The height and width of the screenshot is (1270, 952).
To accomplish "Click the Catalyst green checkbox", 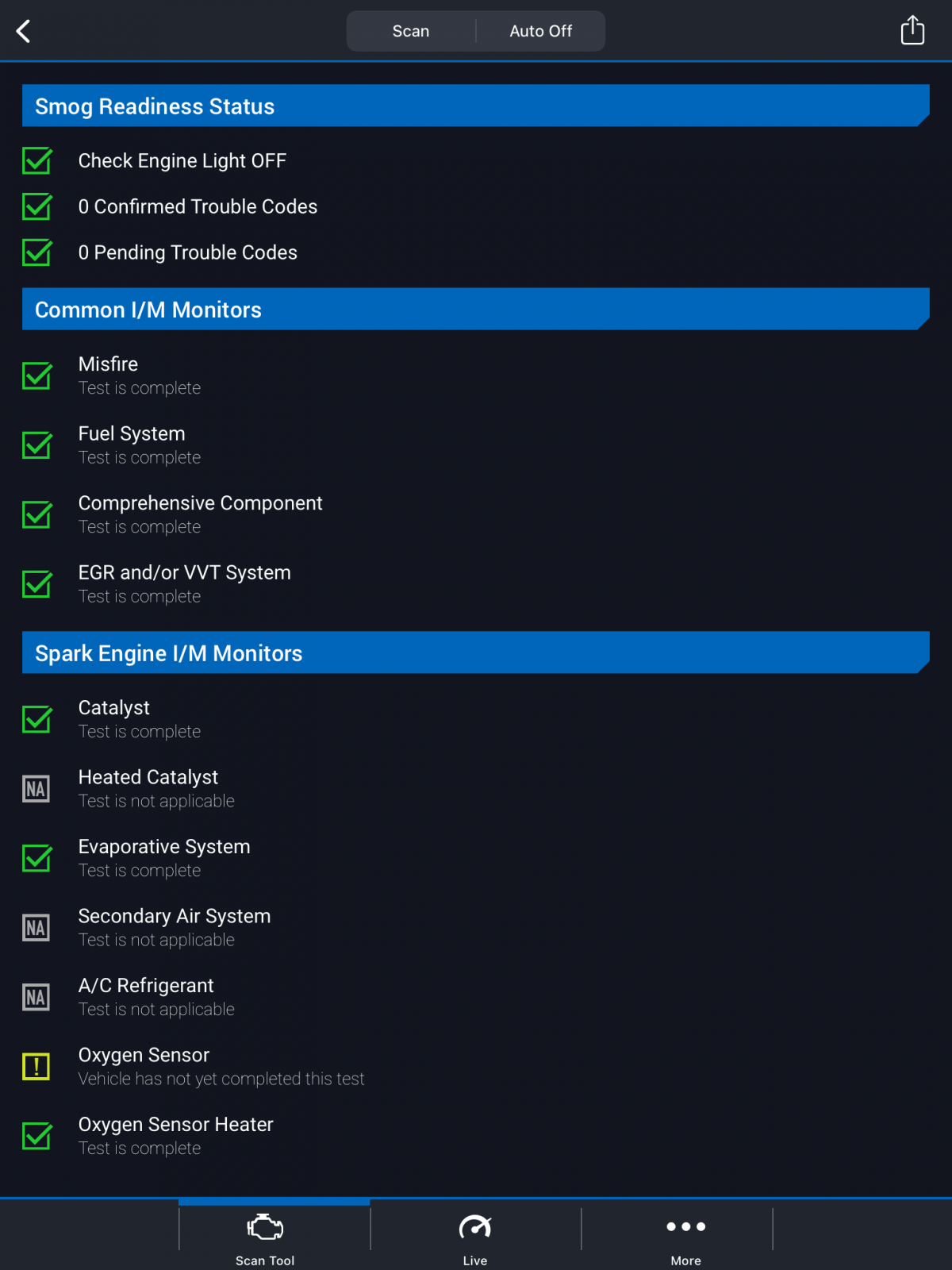I will tap(37, 719).
